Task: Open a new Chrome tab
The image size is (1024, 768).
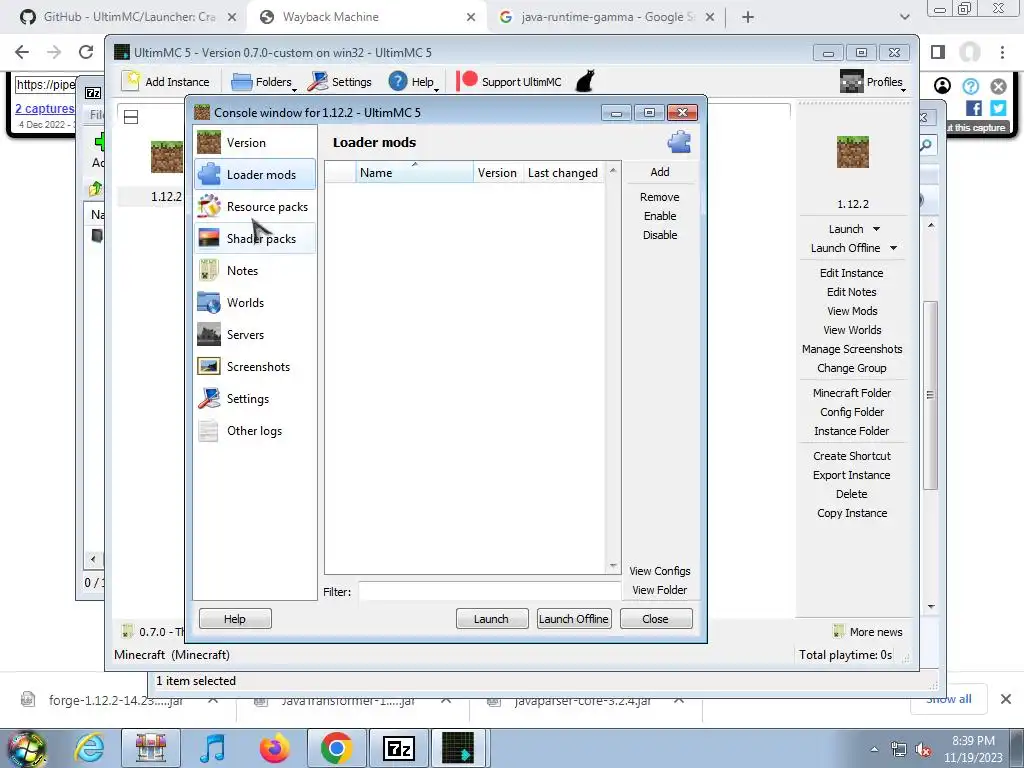Action: [x=748, y=17]
